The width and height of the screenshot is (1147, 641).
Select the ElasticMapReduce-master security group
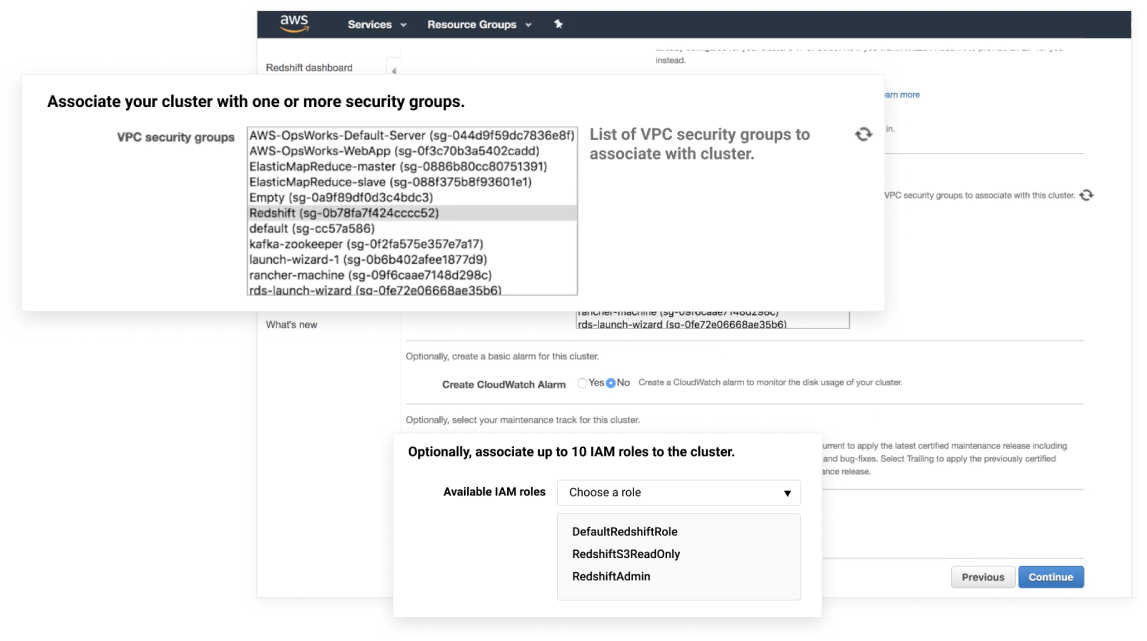click(398, 166)
